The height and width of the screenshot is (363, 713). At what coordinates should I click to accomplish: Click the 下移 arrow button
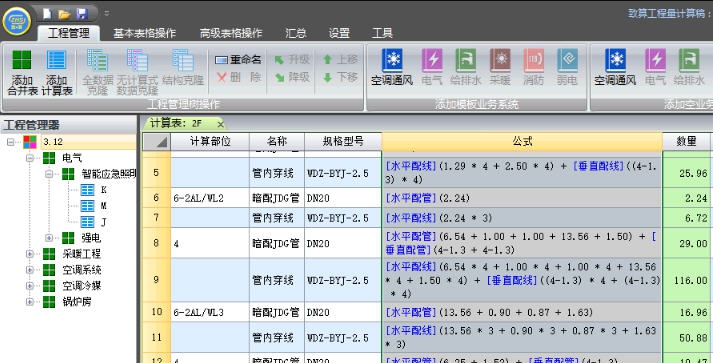pos(340,77)
